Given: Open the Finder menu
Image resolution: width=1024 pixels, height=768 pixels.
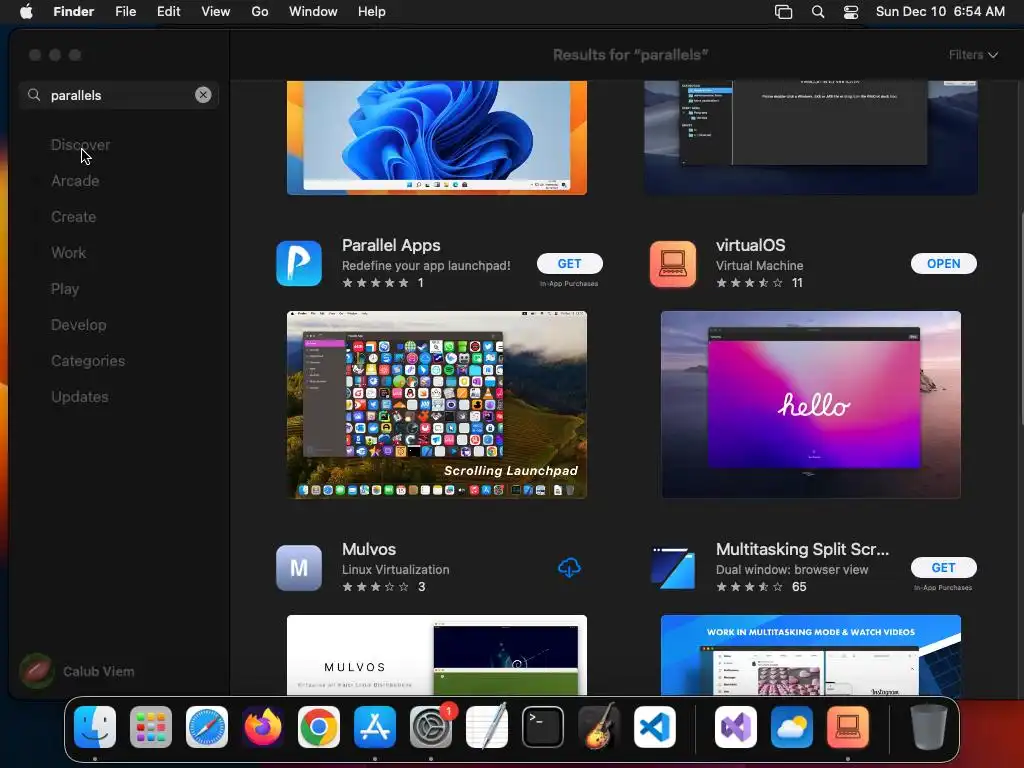Looking at the screenshot, I should [74, 12].
